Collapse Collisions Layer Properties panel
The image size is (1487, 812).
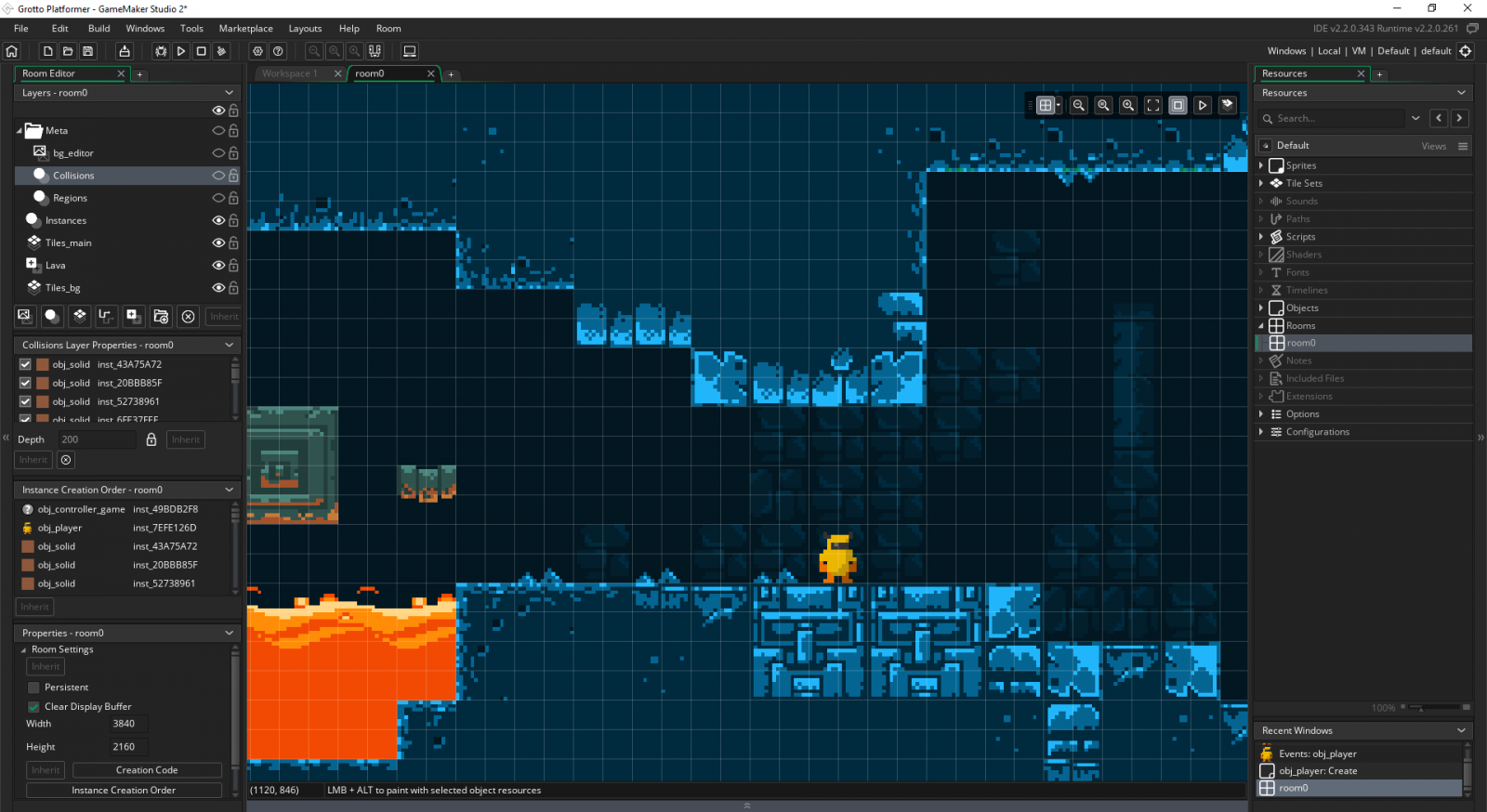coord(230,345)
